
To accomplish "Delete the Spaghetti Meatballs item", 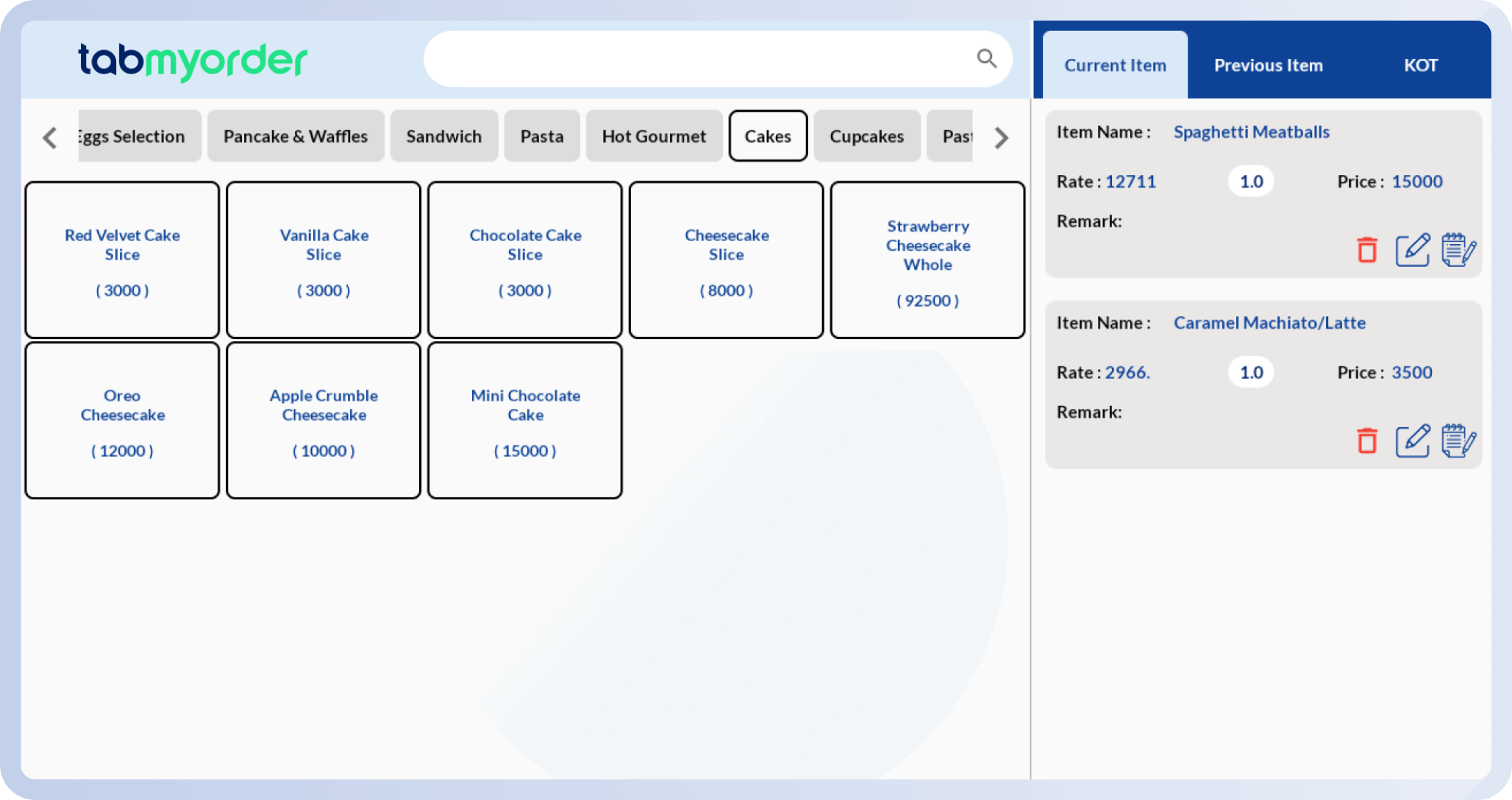I will click(1366, 251).
